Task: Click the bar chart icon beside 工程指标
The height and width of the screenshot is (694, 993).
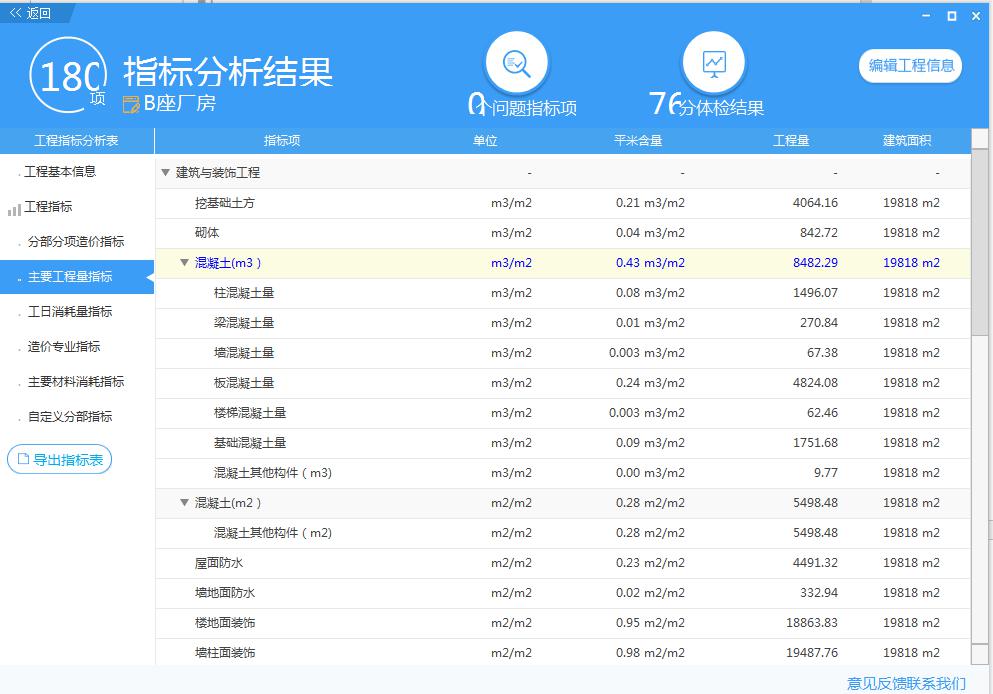Action: (14, 208)
